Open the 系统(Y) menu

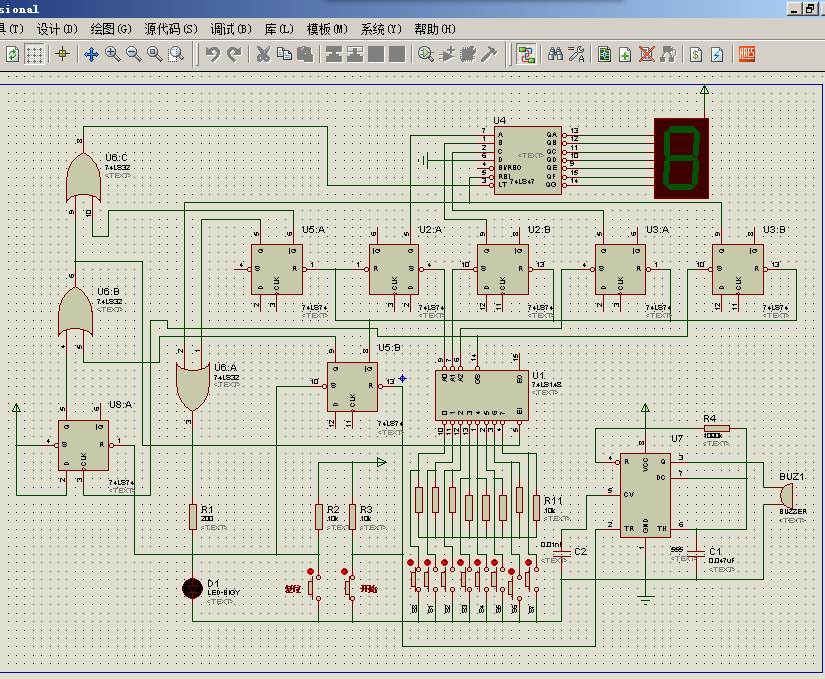pyautogui.click(x=381, y=29)
